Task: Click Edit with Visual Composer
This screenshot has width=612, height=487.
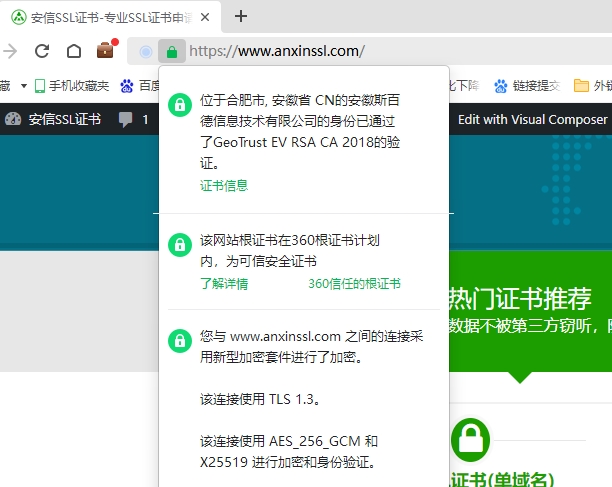Action: [532, 119]
